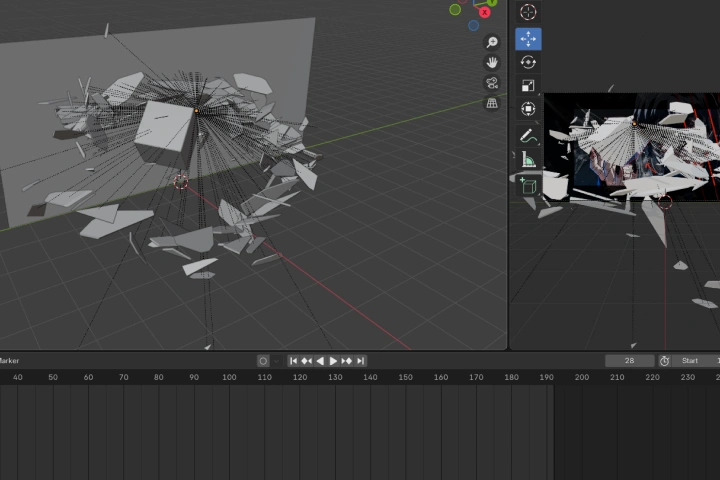Click the zoom magnifier viewport button
Screen dimensions: 720x480
coord(492,42)
